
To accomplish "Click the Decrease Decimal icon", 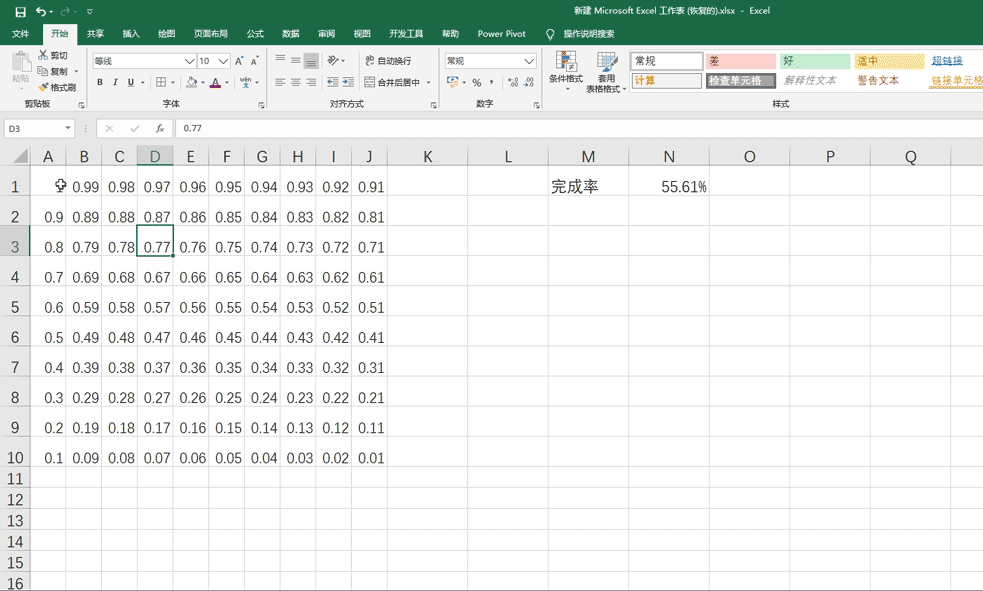I will 528,82.
